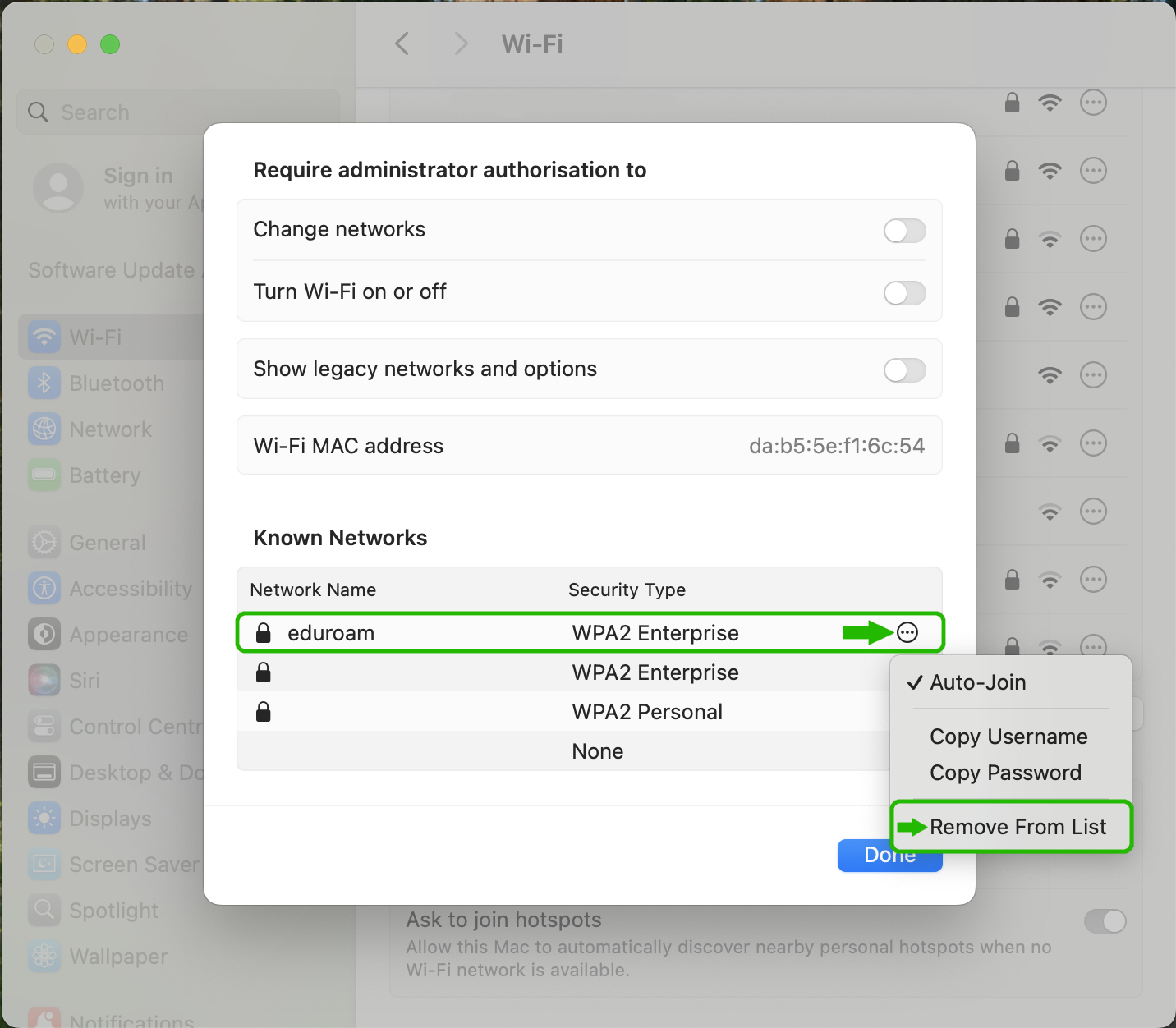Image resolution: width=1176 pixels, height=1028 pixels.
Task: Open Battery settings
Action: (104, 475)
